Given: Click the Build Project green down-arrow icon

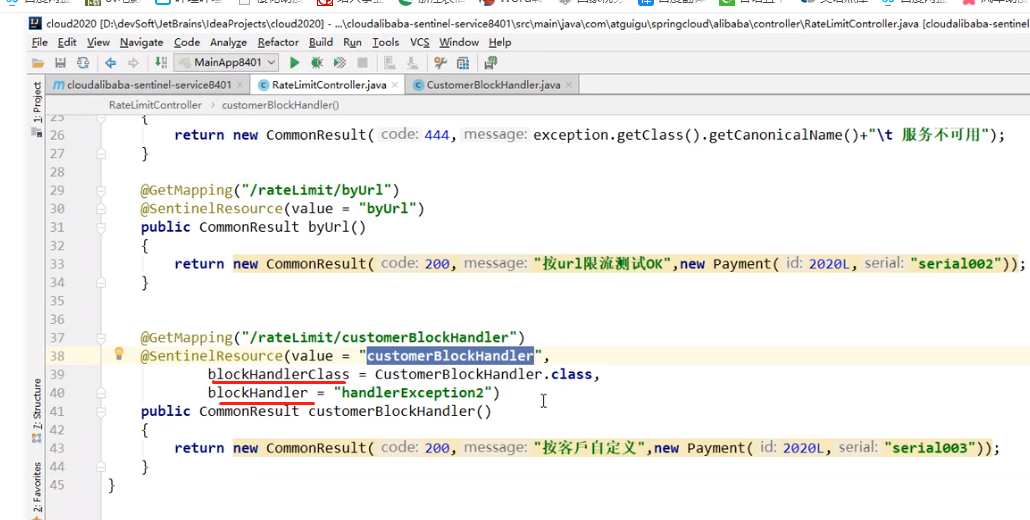Looking at the screenshot, I should pos(160,63).
